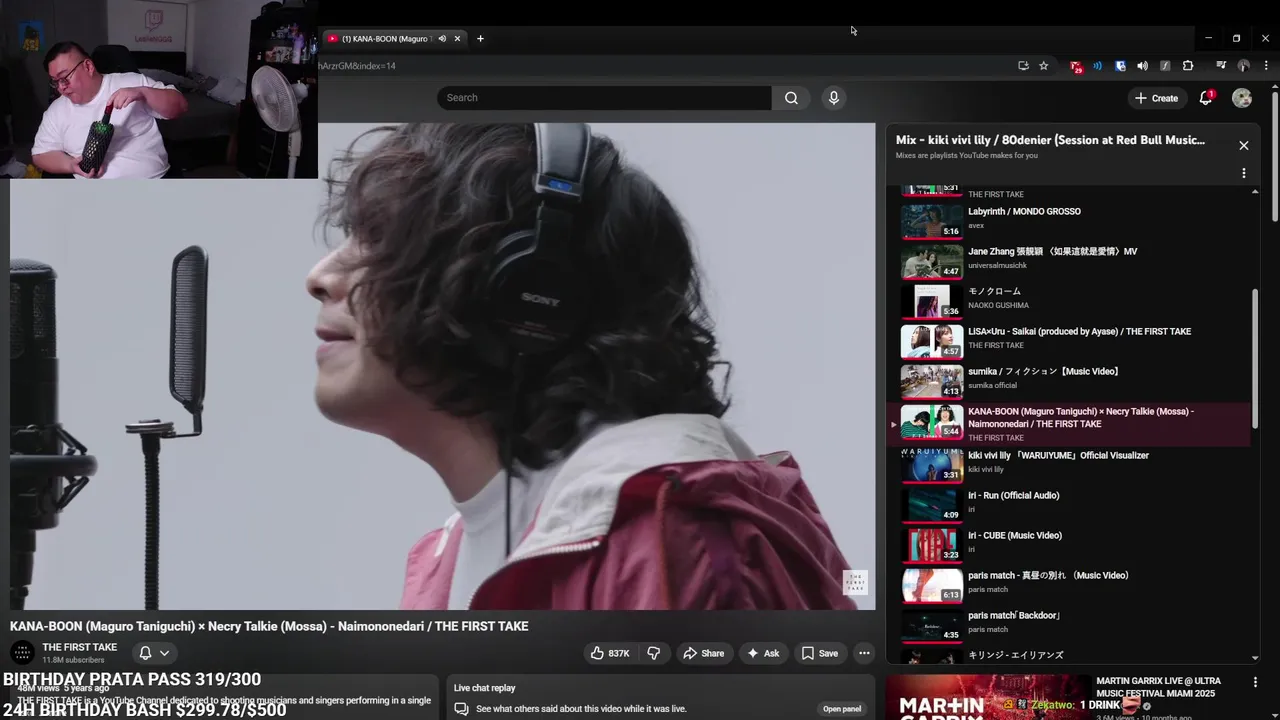The width and height of the screenshot is (1280, 720).
Task: Open the Chrome profile avatar
Action: point(1244,66)
